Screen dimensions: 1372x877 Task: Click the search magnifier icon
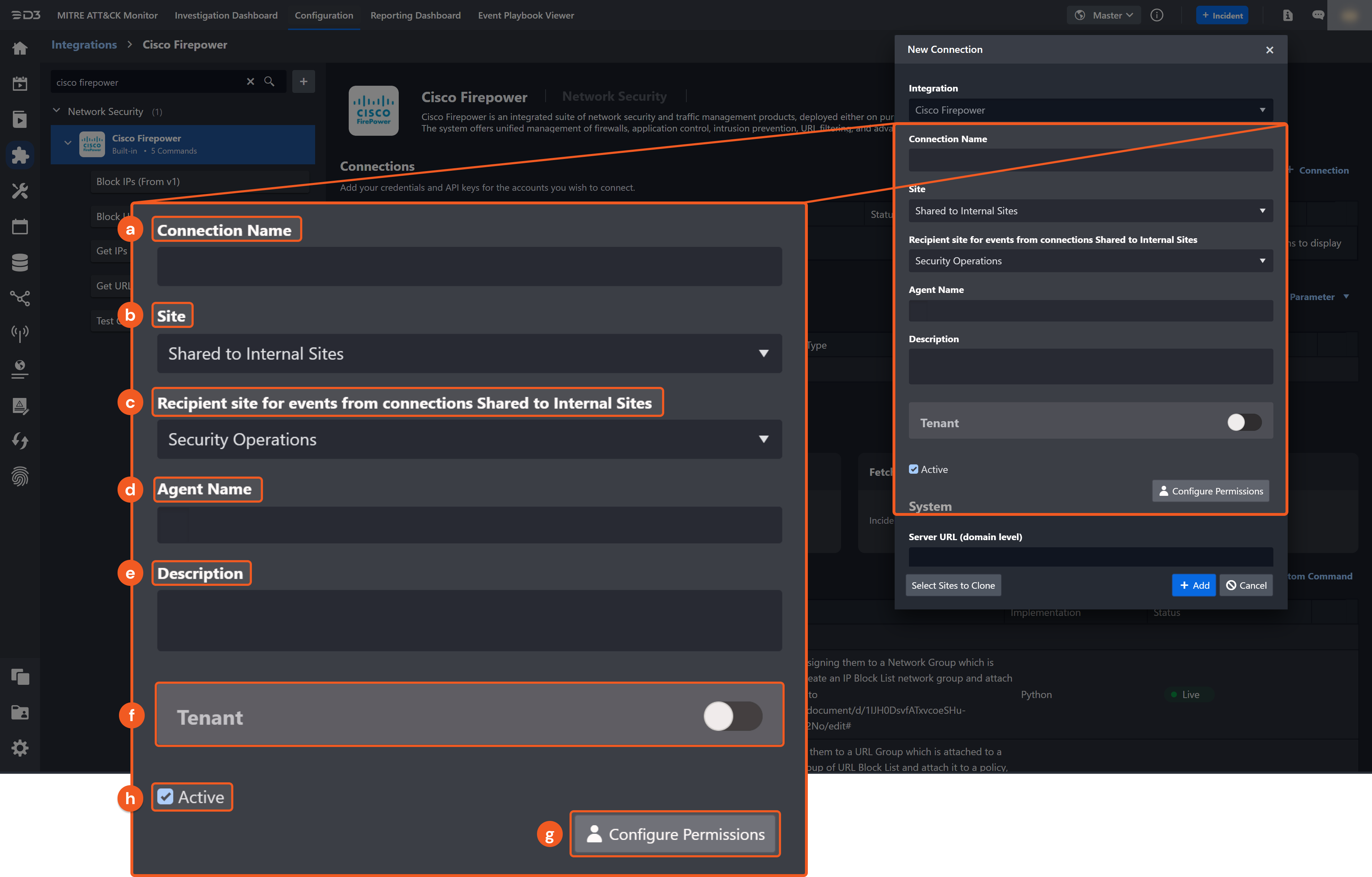pos(269,81)
